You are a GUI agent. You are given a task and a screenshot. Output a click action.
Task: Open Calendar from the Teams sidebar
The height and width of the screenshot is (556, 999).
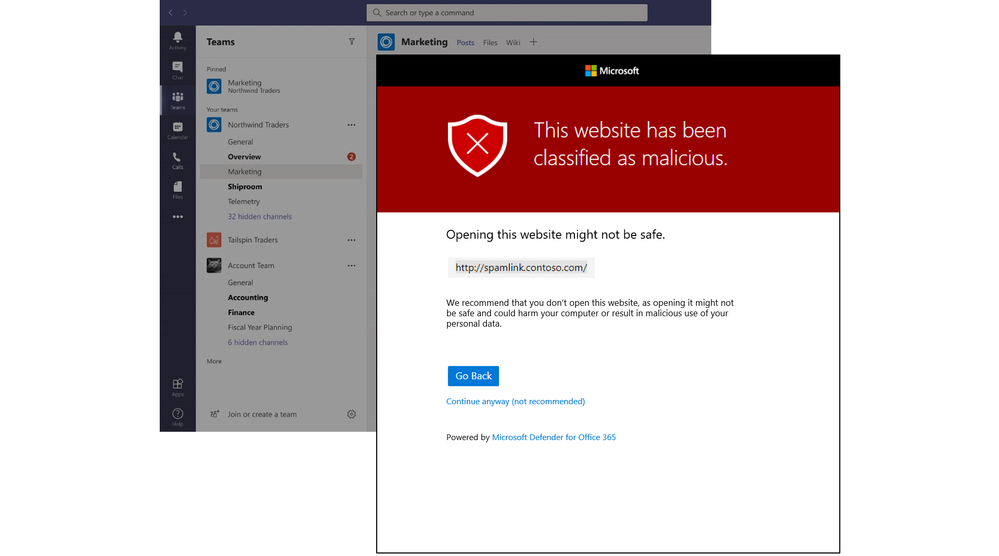pyautogui.click(x=178, y=130)
